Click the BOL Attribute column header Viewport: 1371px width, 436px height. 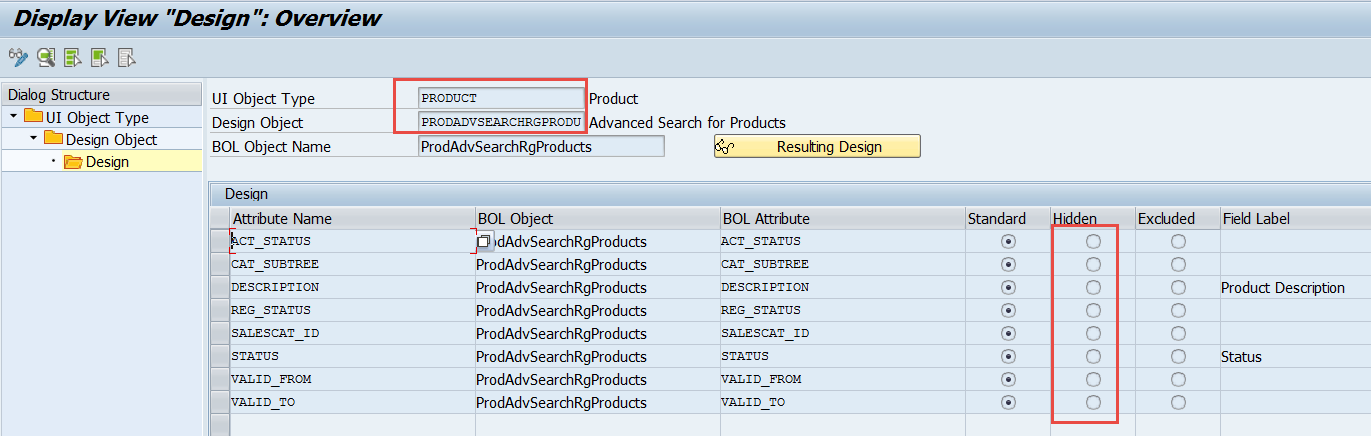(842, 218)
